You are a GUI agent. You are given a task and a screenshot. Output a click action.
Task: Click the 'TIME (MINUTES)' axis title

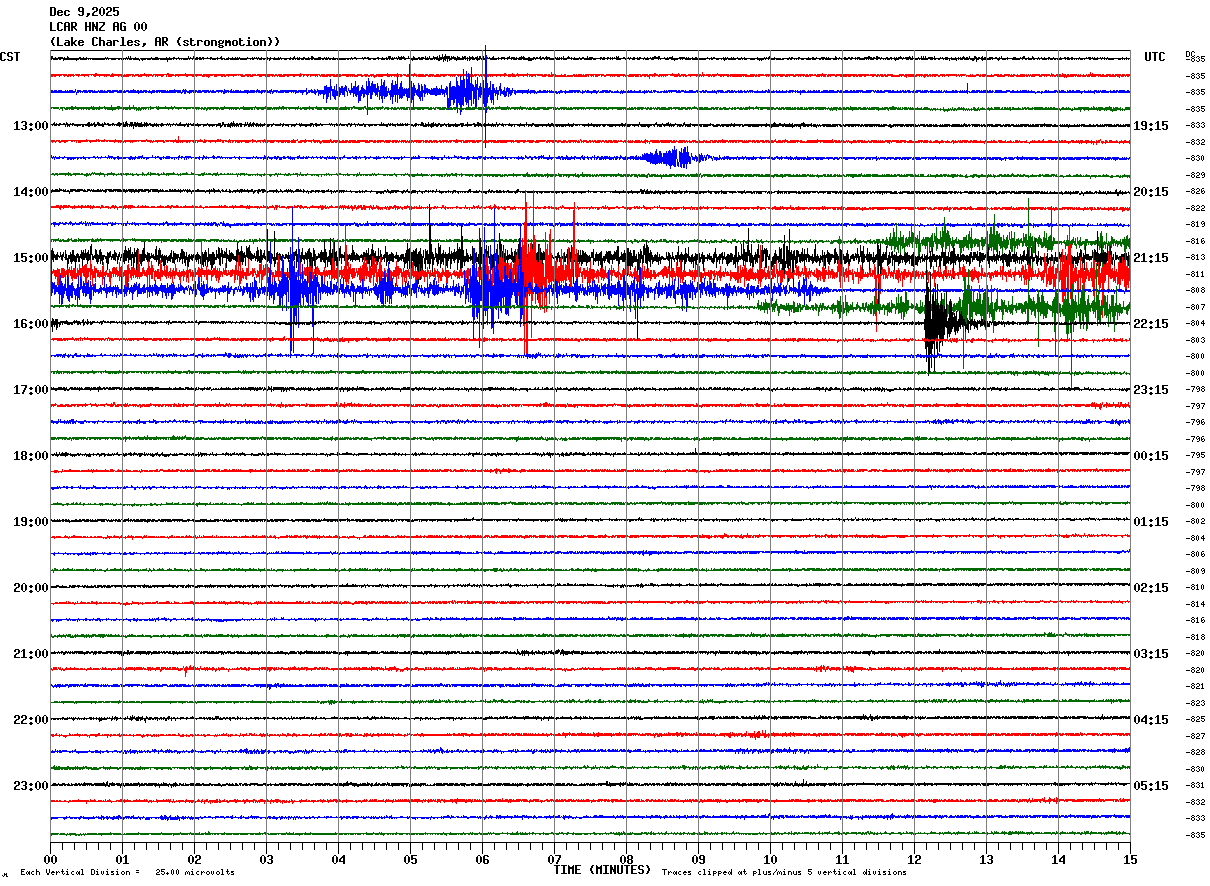tap(602, 870)
